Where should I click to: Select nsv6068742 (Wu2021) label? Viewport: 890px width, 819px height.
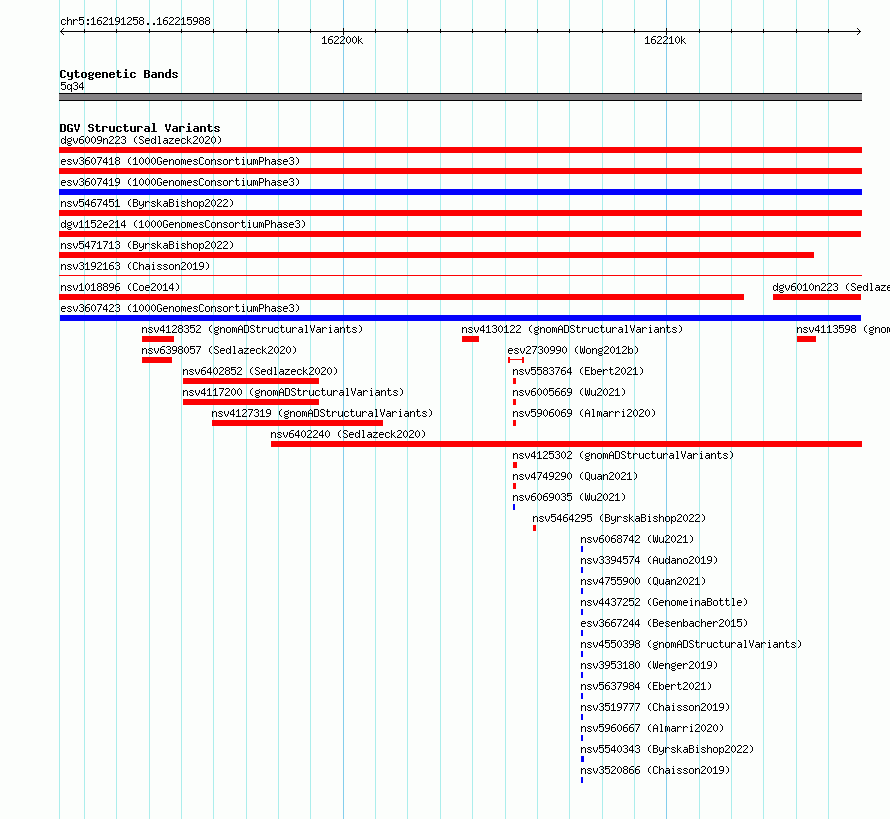coord(637,539)
